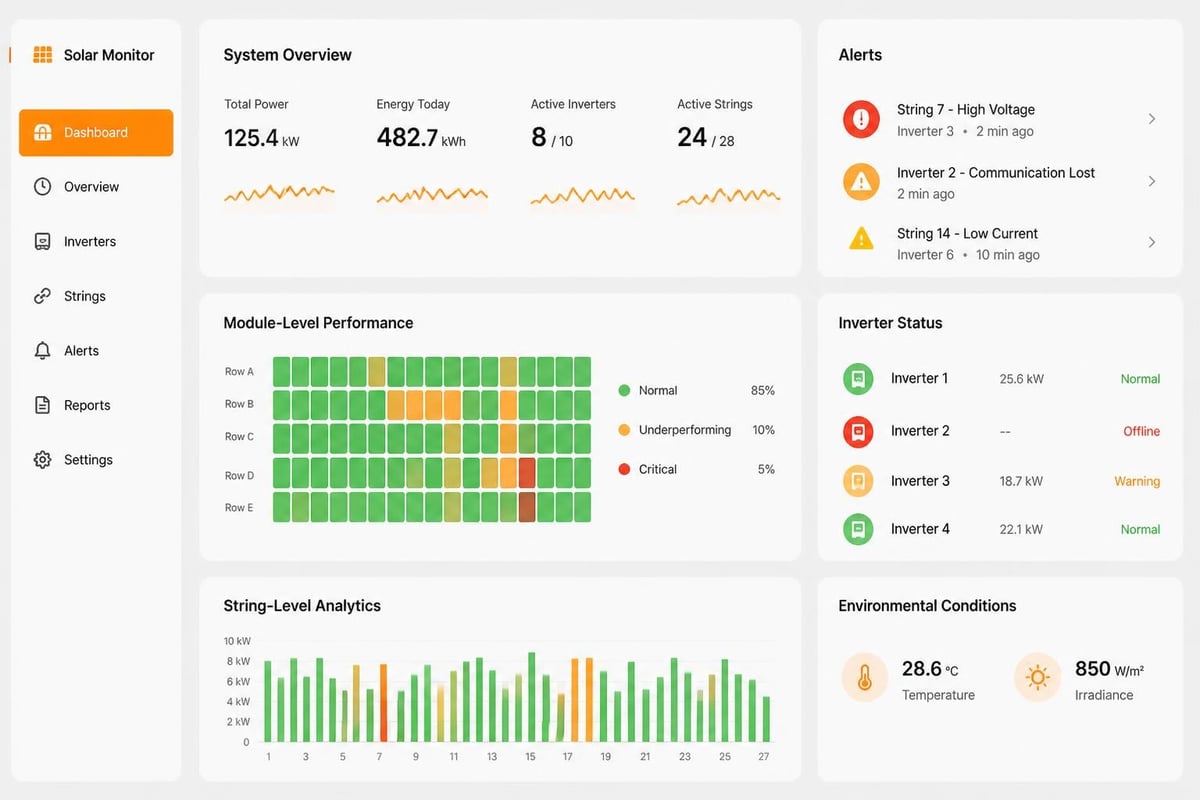This screenshot has width=1200, height=800.
Task: Click the thermometer Temperature icon
Action: pos(865,678)
